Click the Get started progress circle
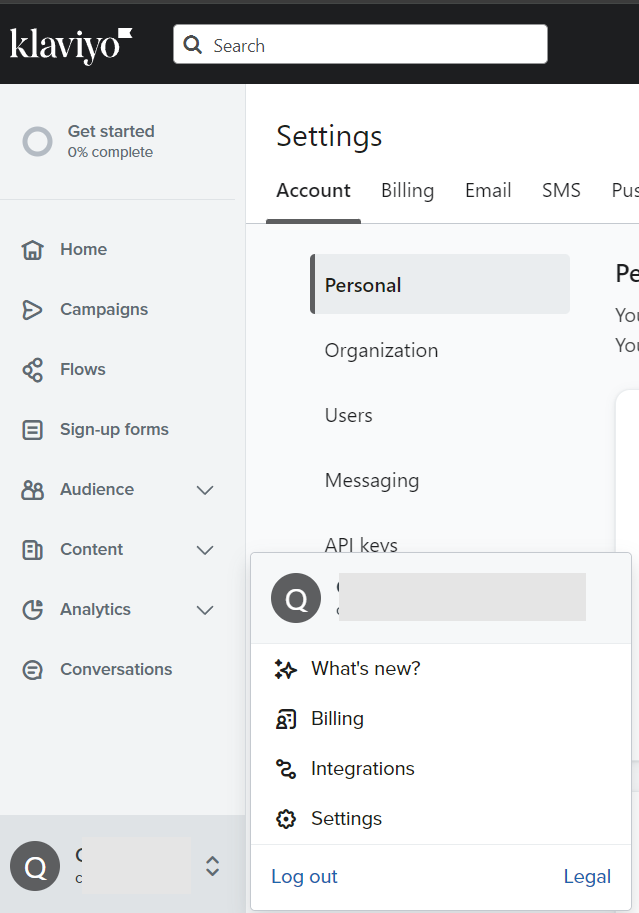 pos(37,142)
